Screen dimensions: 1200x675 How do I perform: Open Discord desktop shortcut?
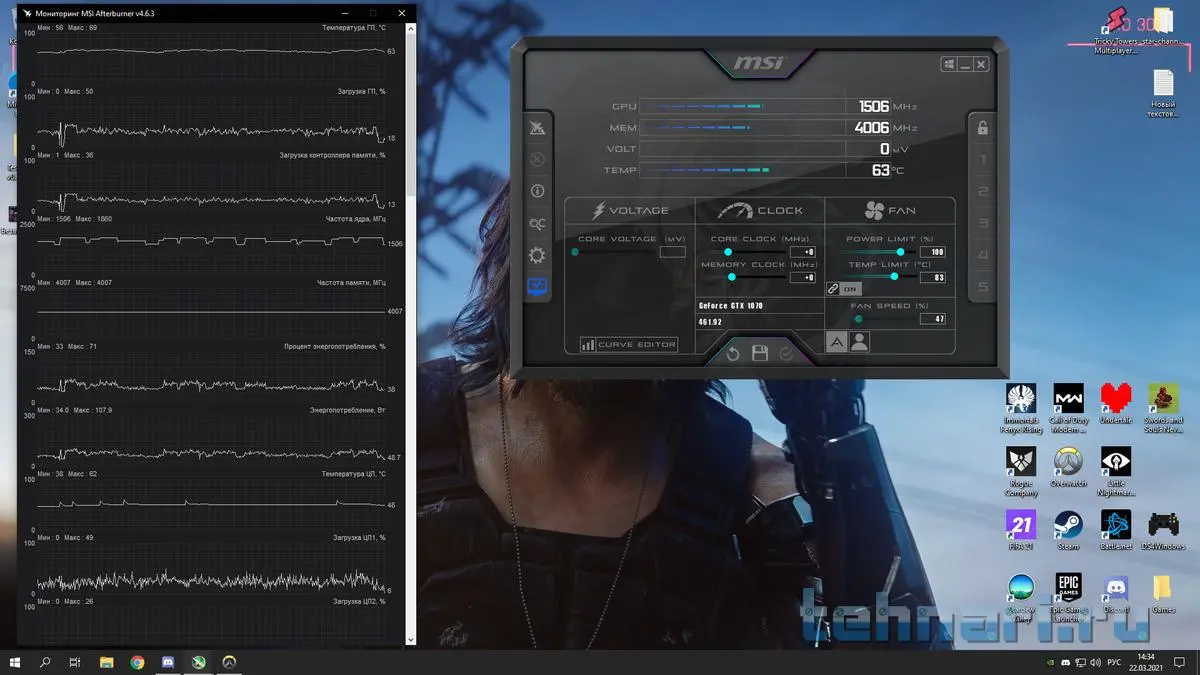(x=1116, y=594)
